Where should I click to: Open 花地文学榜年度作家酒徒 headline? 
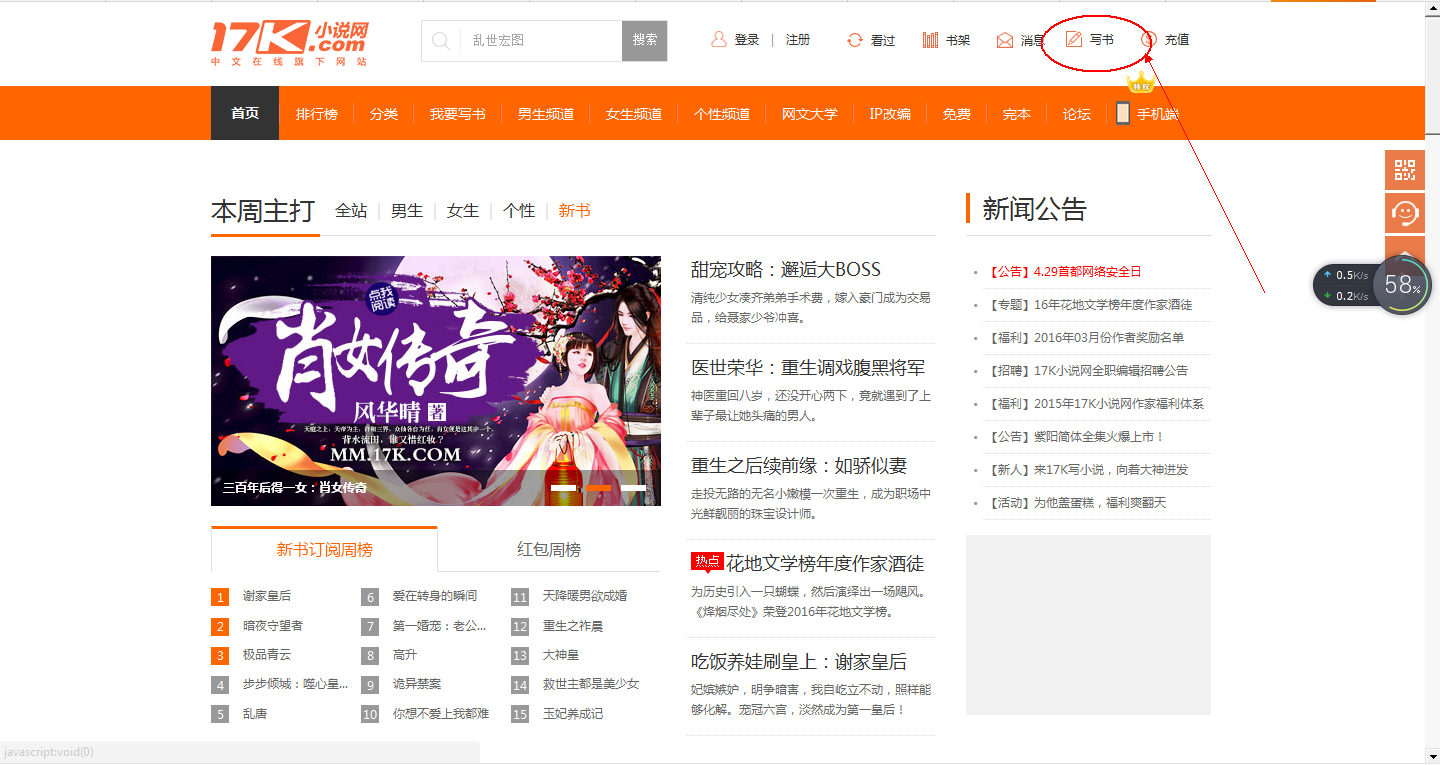[x=825, y=564]
